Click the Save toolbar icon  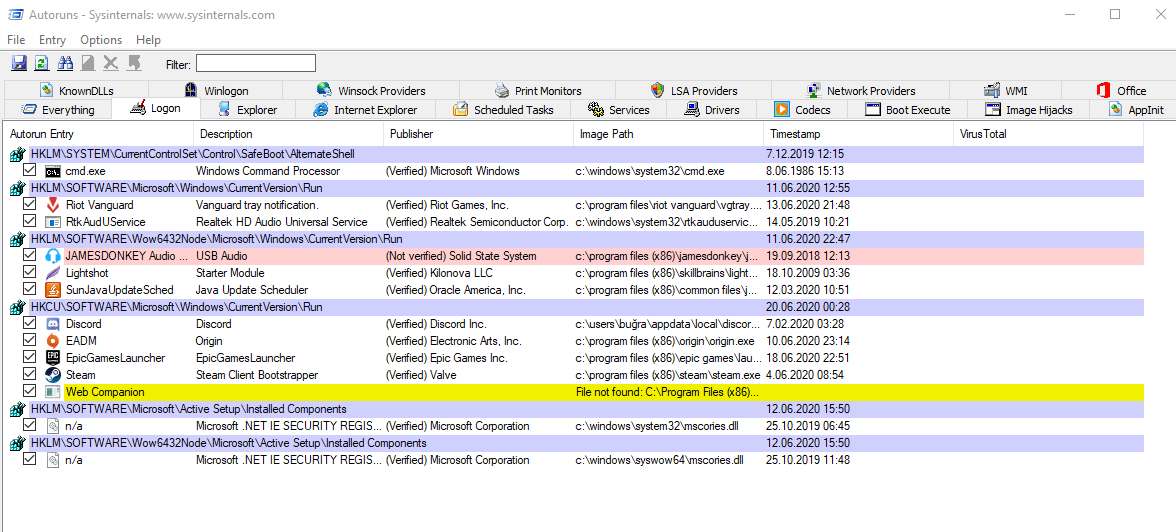coord(20,64)
